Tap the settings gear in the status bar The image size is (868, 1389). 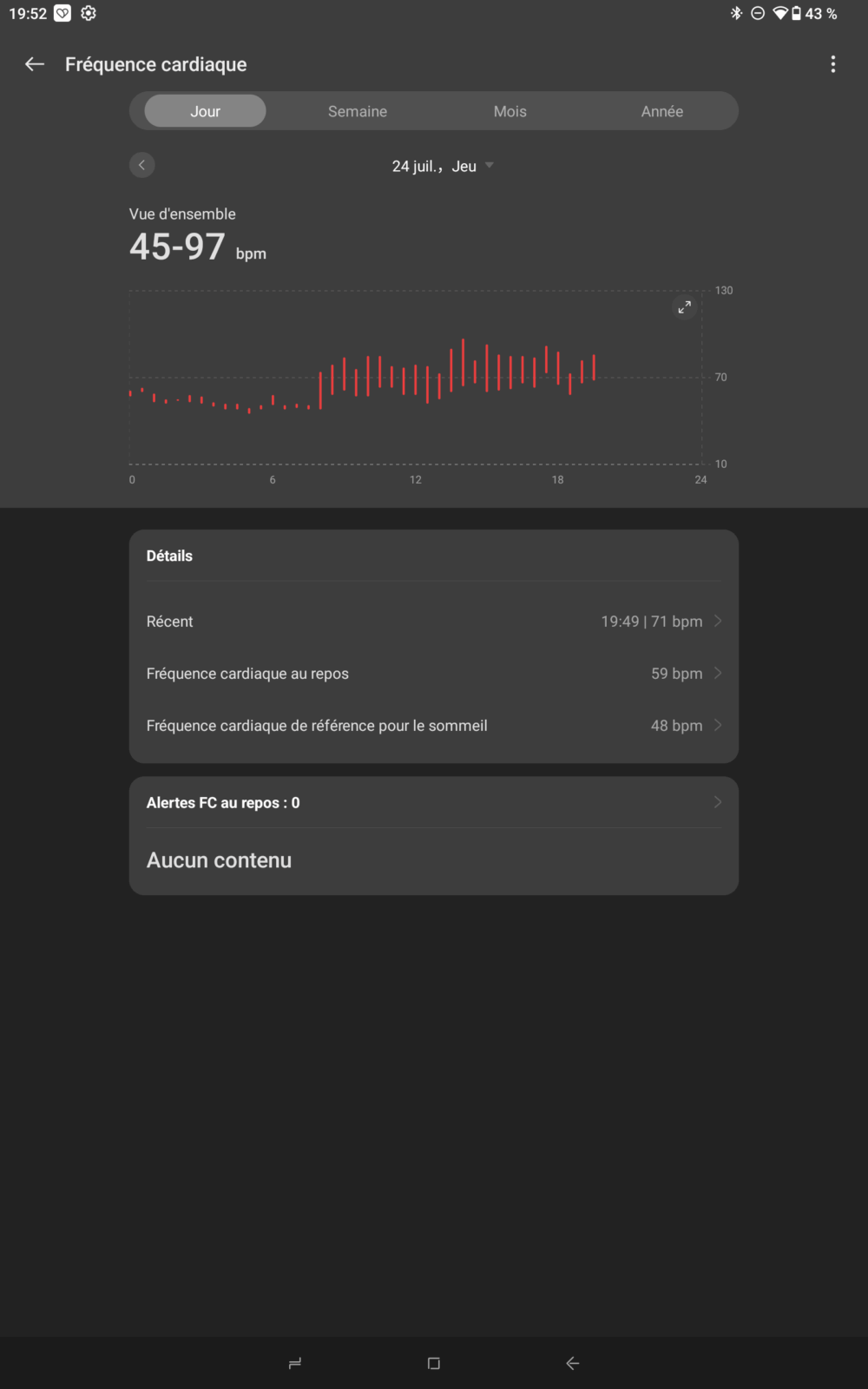coord(89,13)
